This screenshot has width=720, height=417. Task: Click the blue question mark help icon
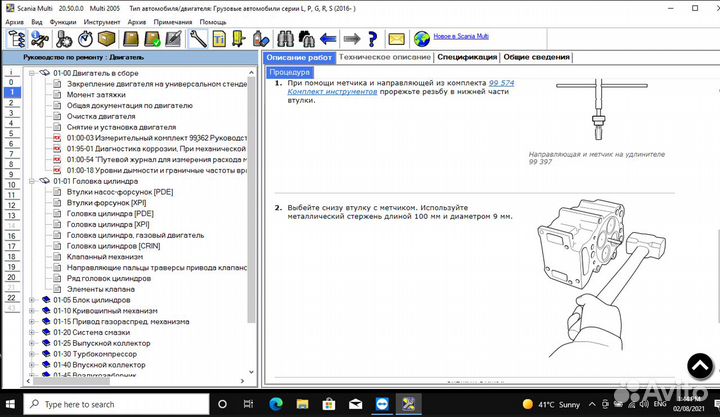(x=372, y=39)
